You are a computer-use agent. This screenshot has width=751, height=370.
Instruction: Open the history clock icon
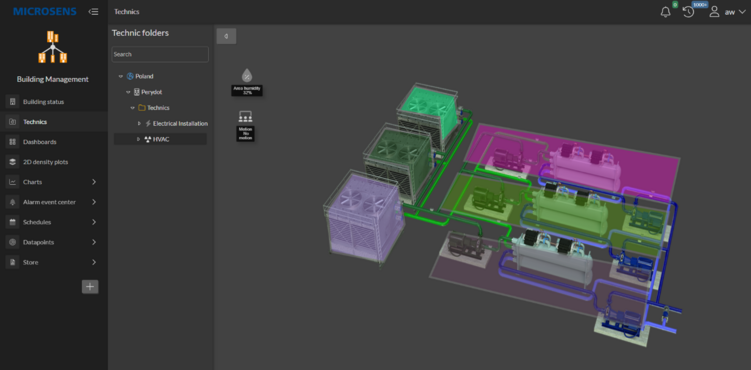tap(688, 12)
